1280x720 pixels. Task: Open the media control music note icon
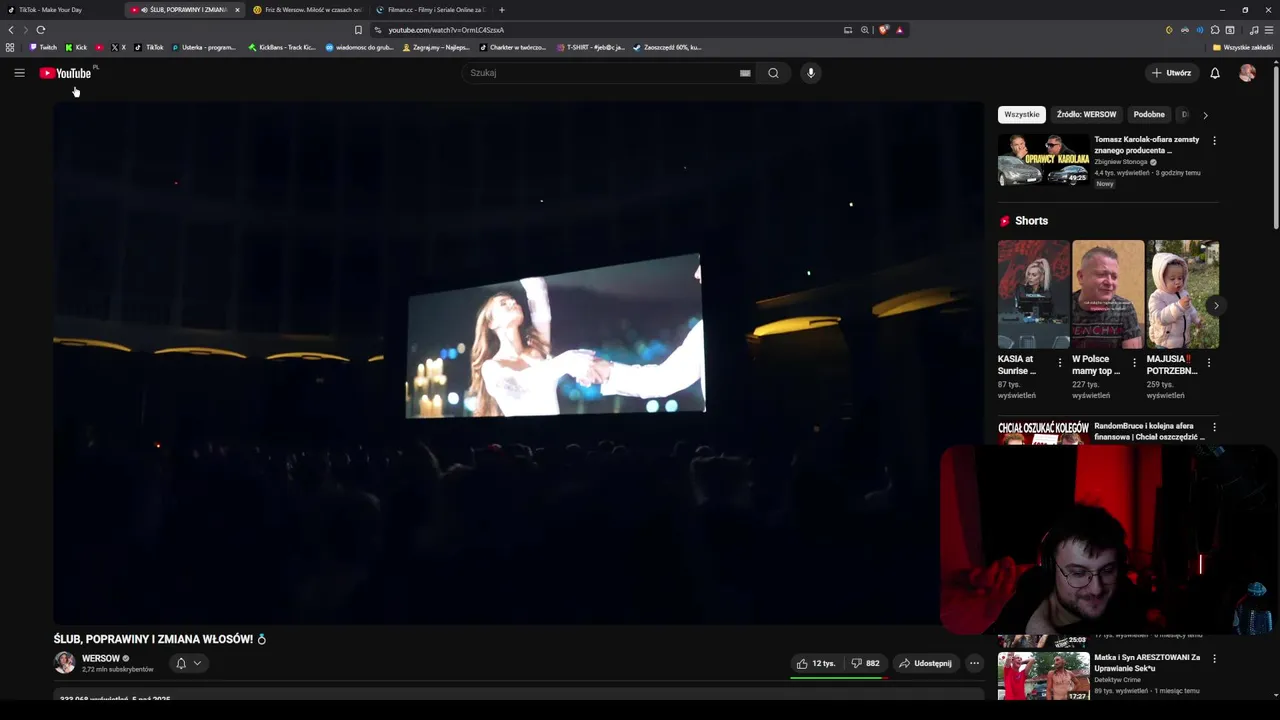(1254, 30)
